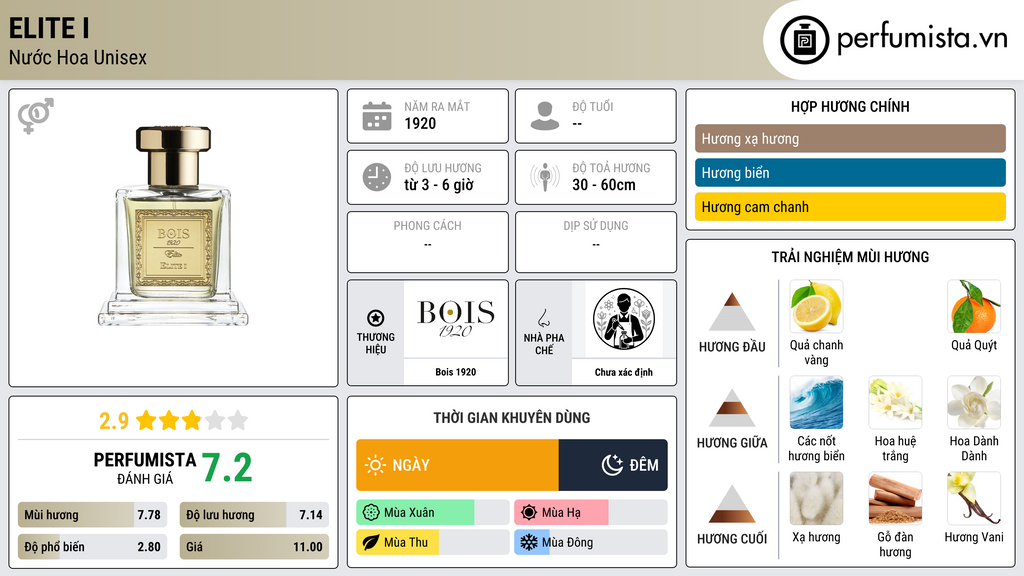Select the Độ phổ biến 2.80 score bar
The image size is (1024, 576).
point(93,547)
